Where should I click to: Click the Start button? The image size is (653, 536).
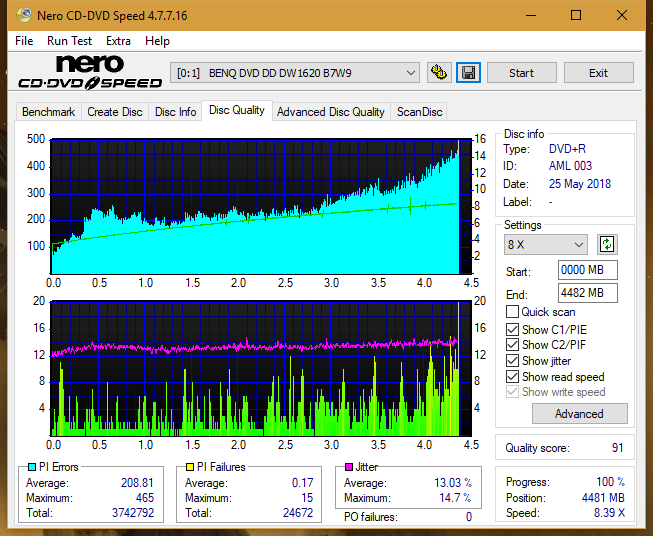click(x=521, y=73)
